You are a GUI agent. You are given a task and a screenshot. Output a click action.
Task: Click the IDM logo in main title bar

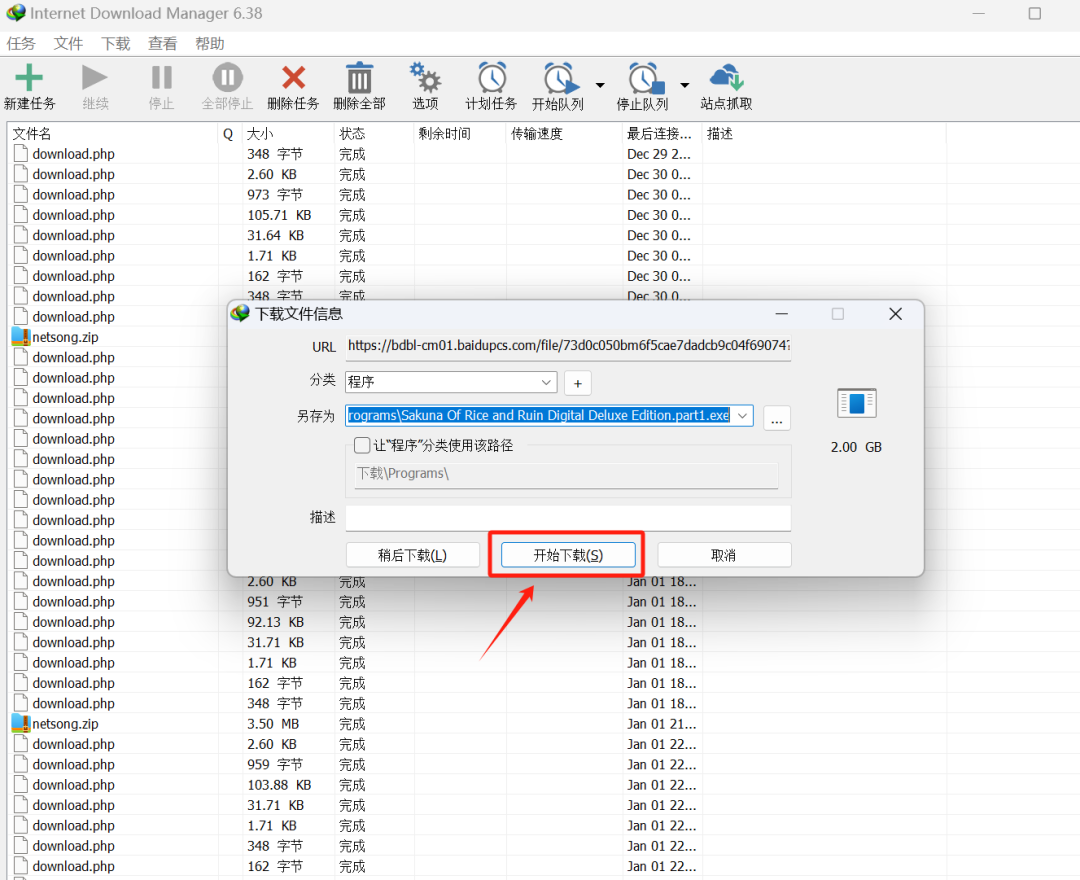point(15,12)
